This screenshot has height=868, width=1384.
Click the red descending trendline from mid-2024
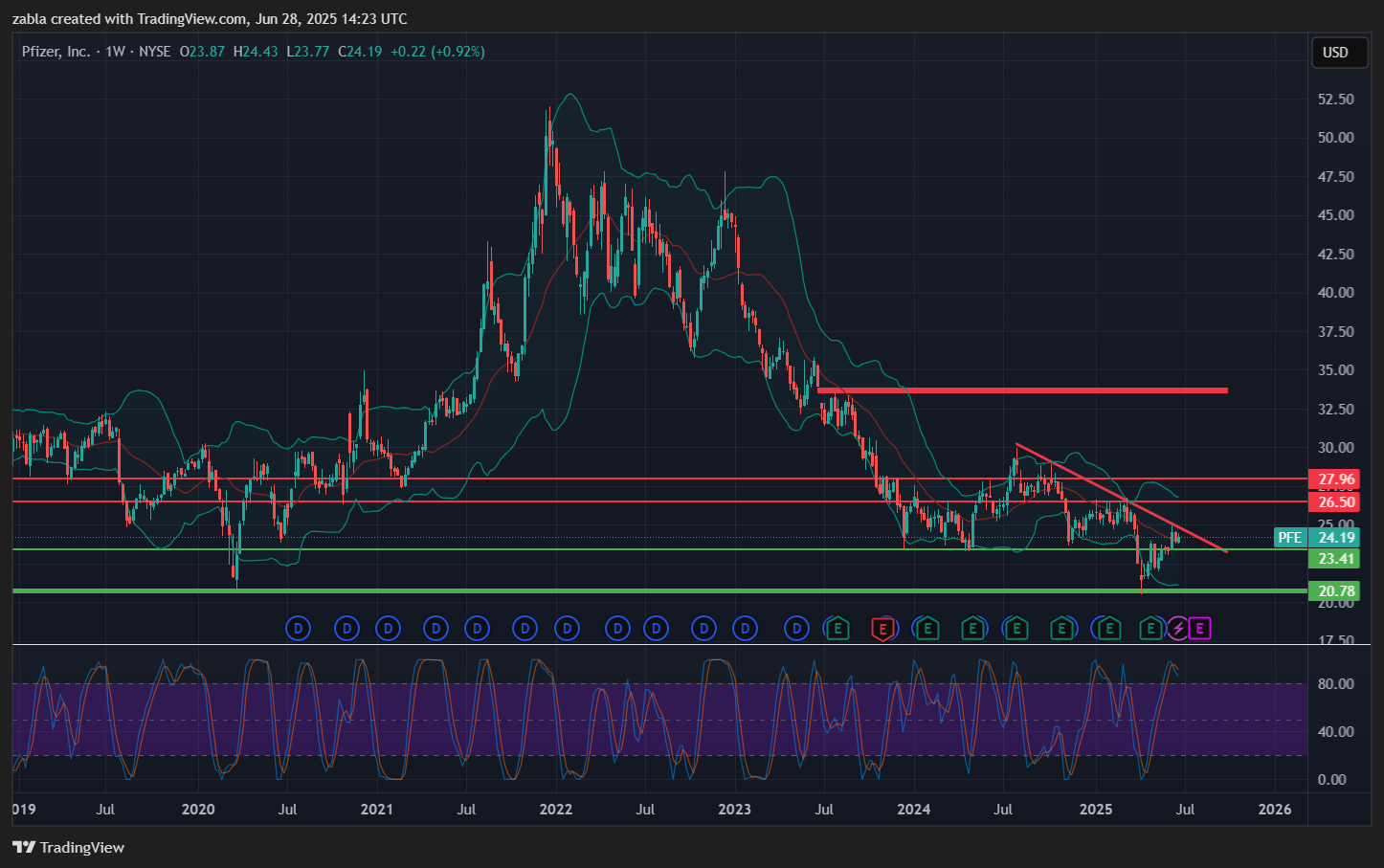1120,497
